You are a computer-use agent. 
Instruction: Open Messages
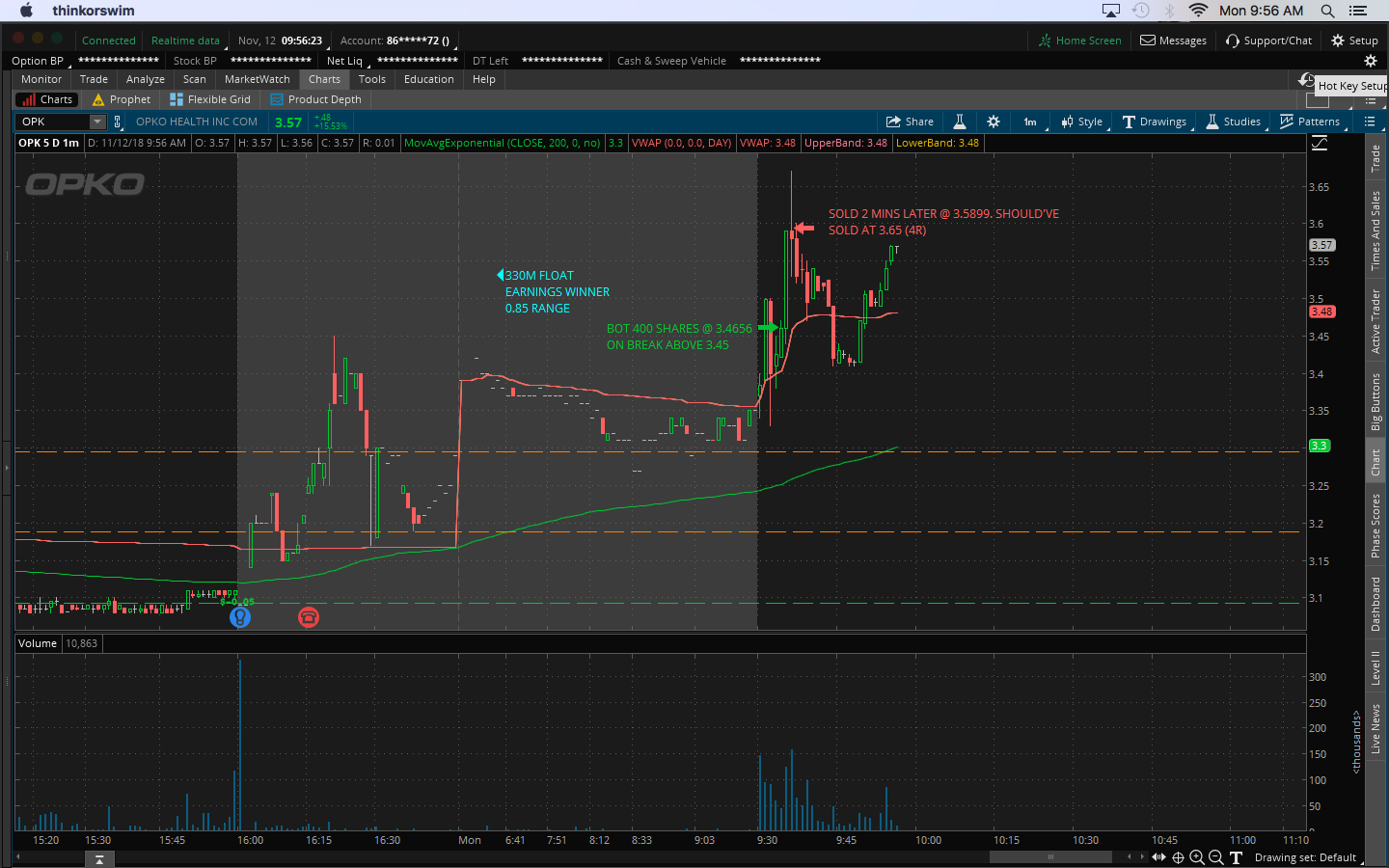pyautogui.click(x=1174, y=41)
